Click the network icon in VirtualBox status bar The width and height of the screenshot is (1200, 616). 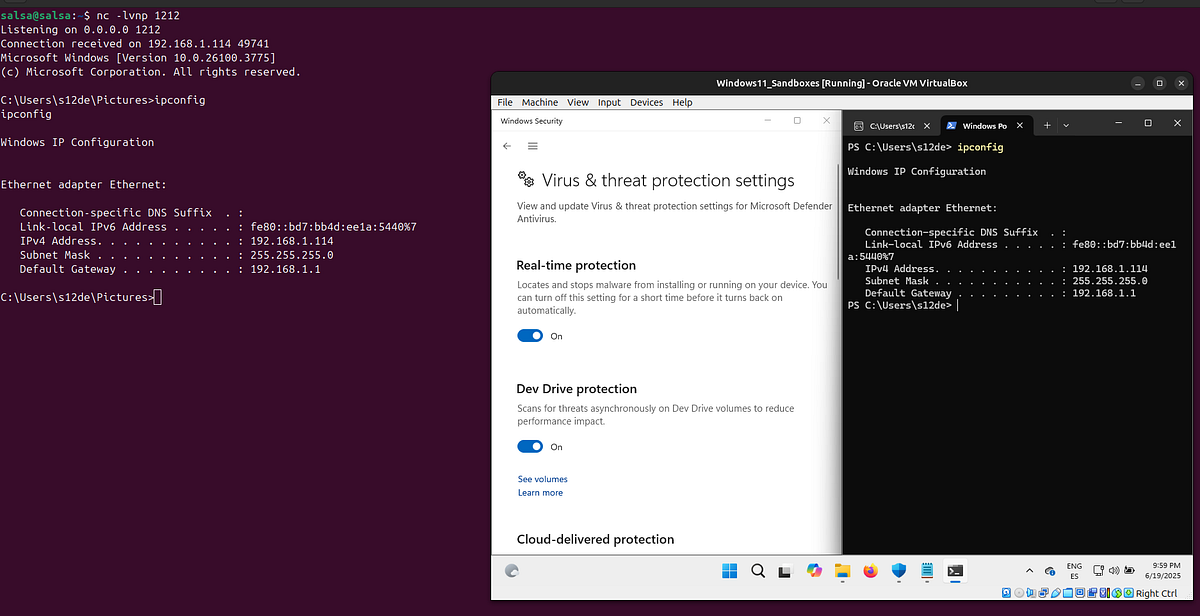pyautogui.click(x=1043, y=593)
